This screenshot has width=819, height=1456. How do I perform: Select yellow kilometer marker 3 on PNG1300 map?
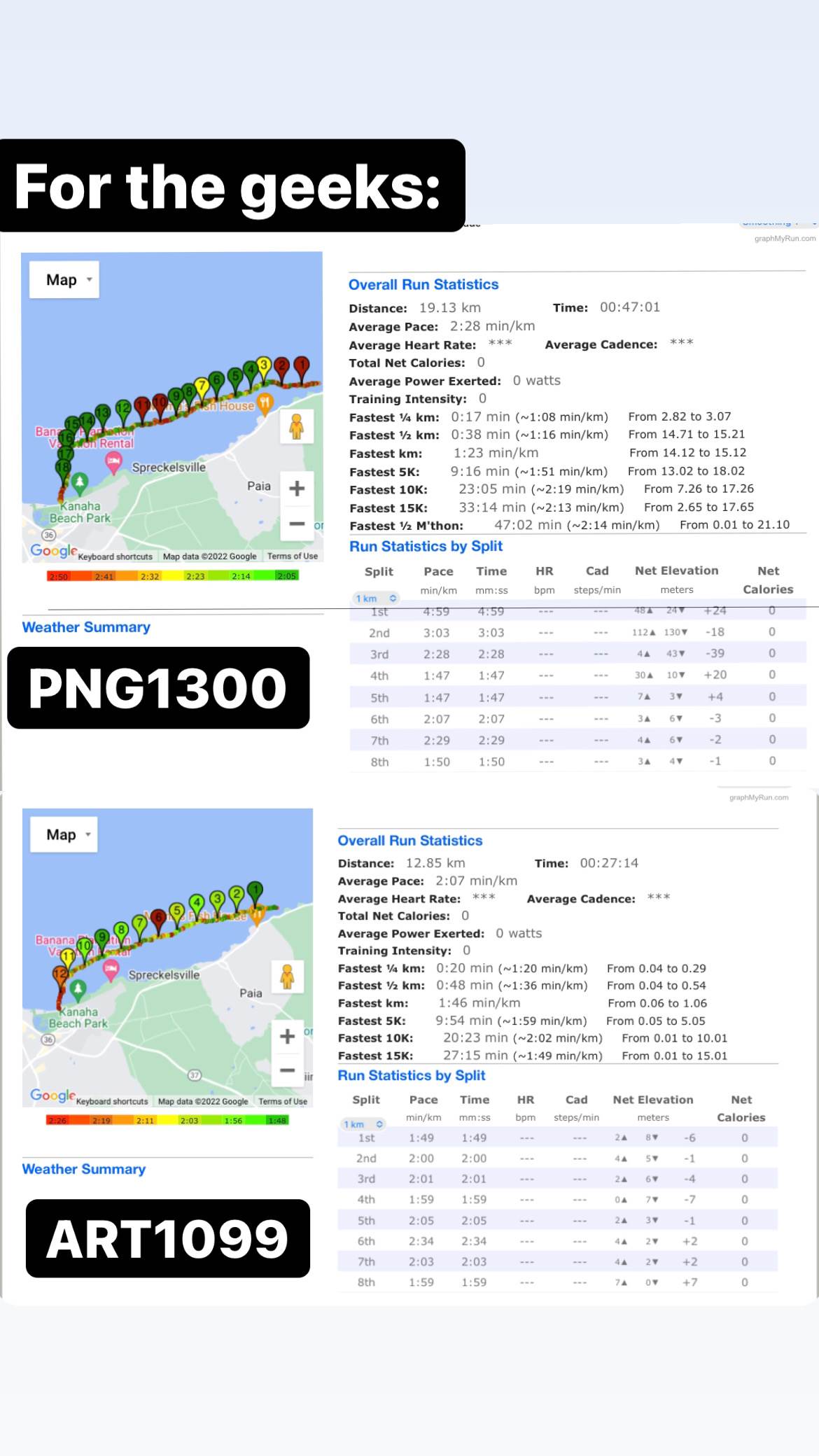click(264, 366)
